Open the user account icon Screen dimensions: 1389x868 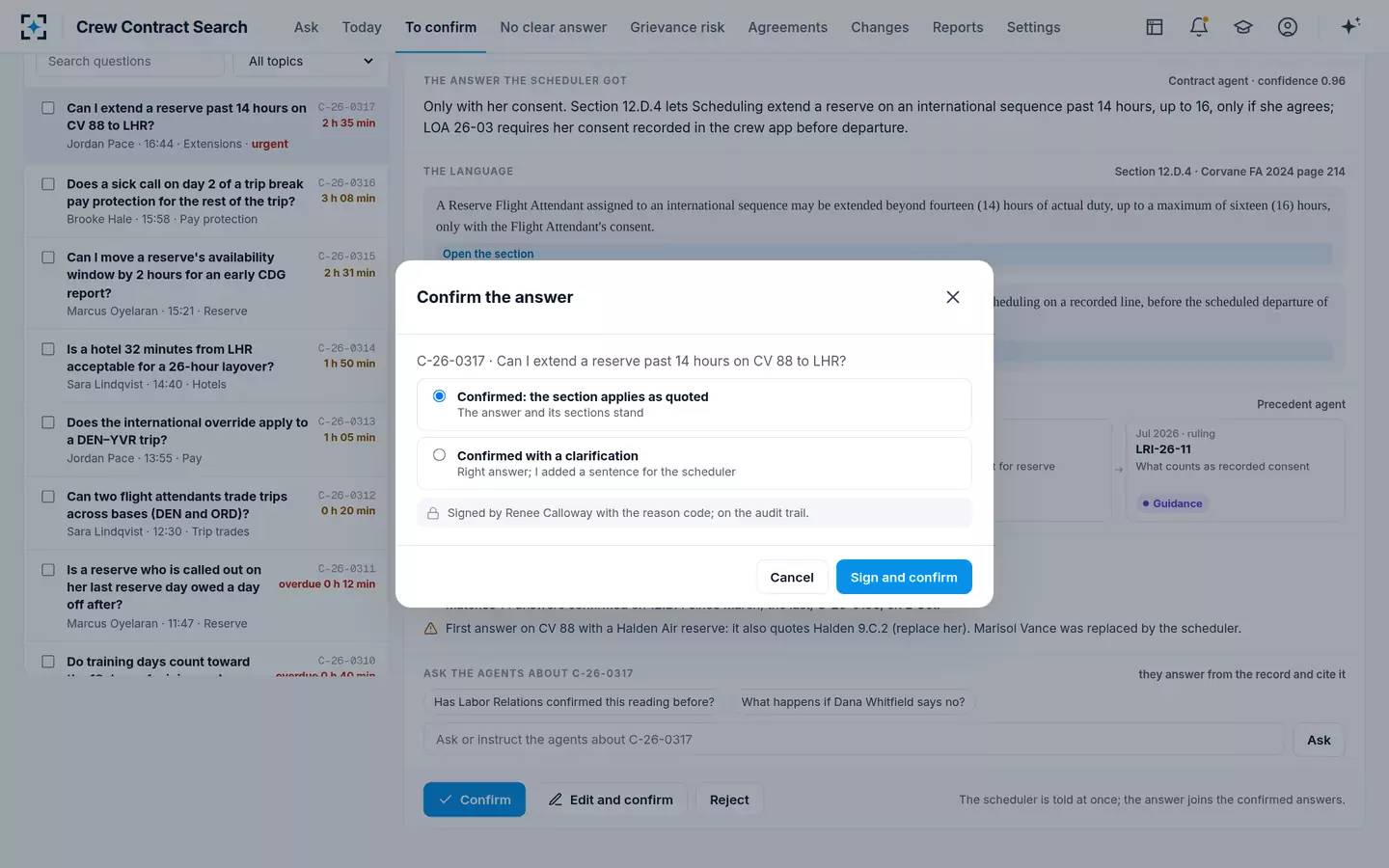(x=1288, y=27)
